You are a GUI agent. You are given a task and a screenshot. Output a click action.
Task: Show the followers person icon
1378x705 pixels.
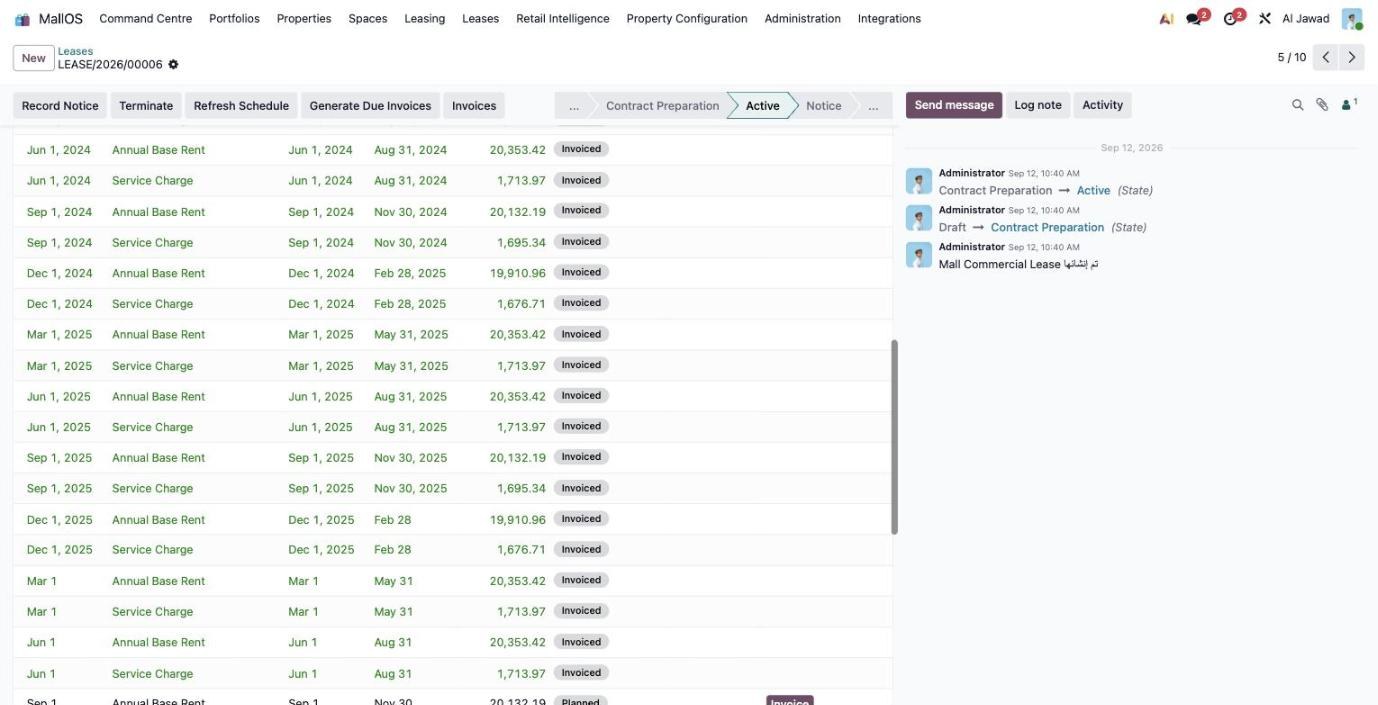(x=1348, y=104)
